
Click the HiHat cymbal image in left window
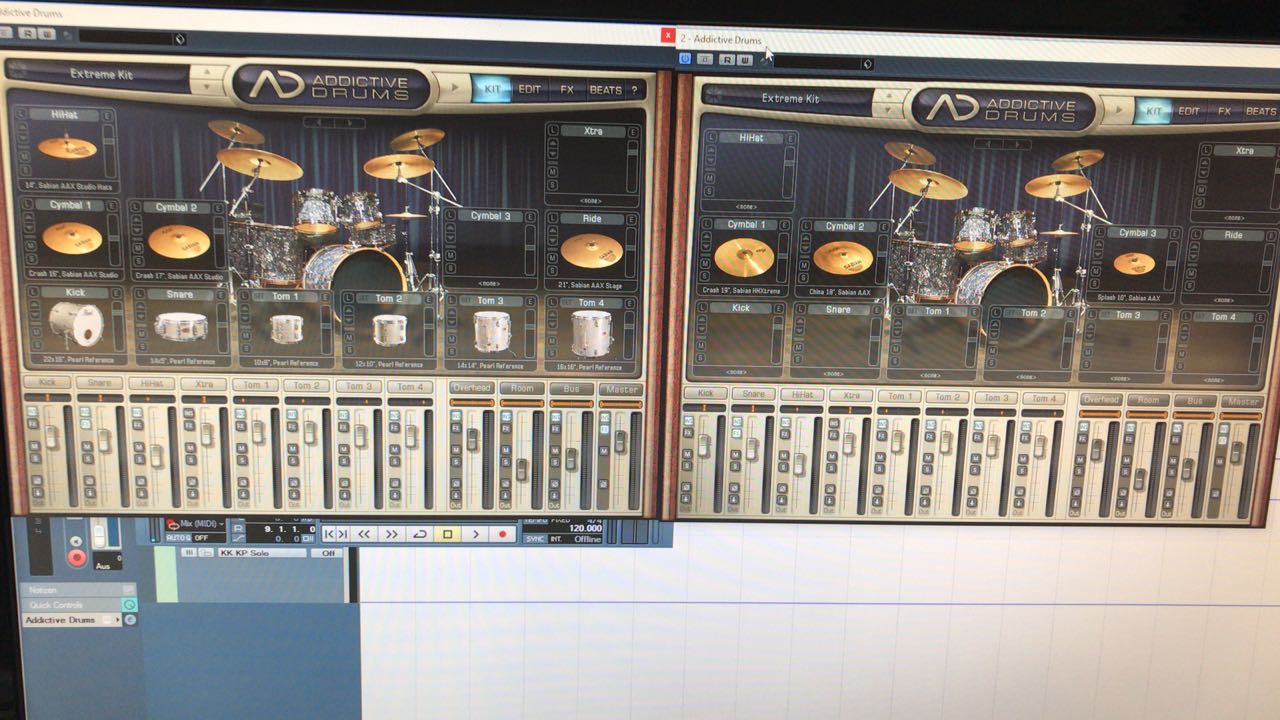[x=67, y=148]
